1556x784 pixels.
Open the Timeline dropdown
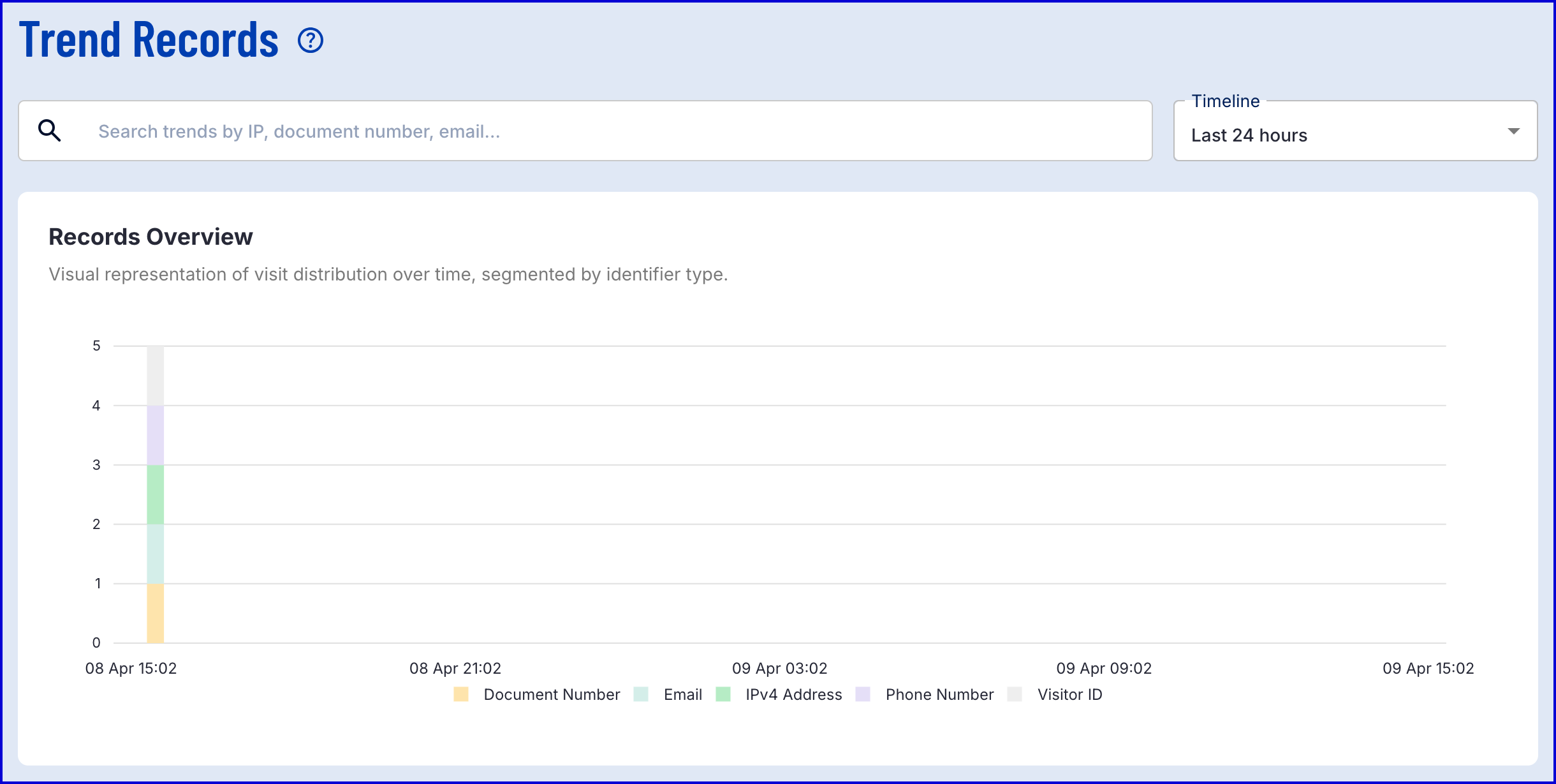pyautogui.click(x=1354, y=131)
